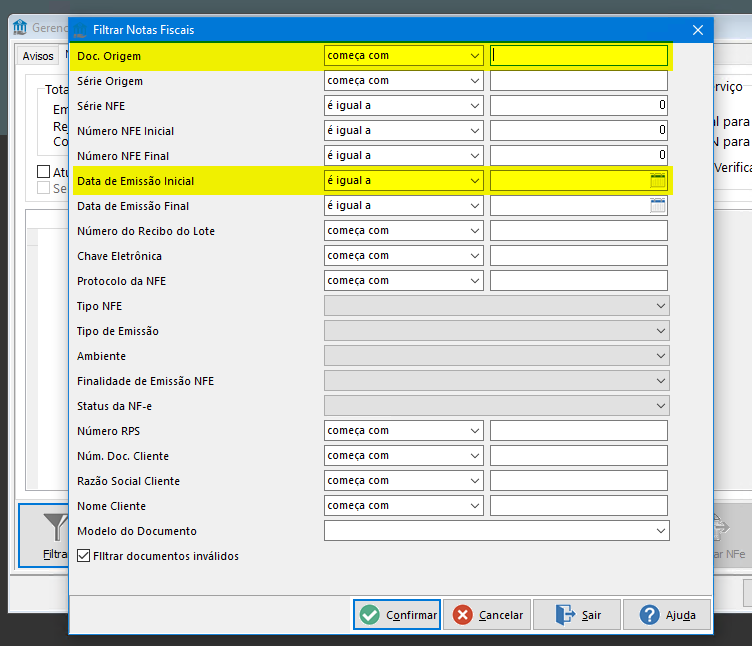Image resolution: width=752 pixels, height=646 pixels.
Task: Open Número NFE Final operator dropdown
Action: pos(403,155)
